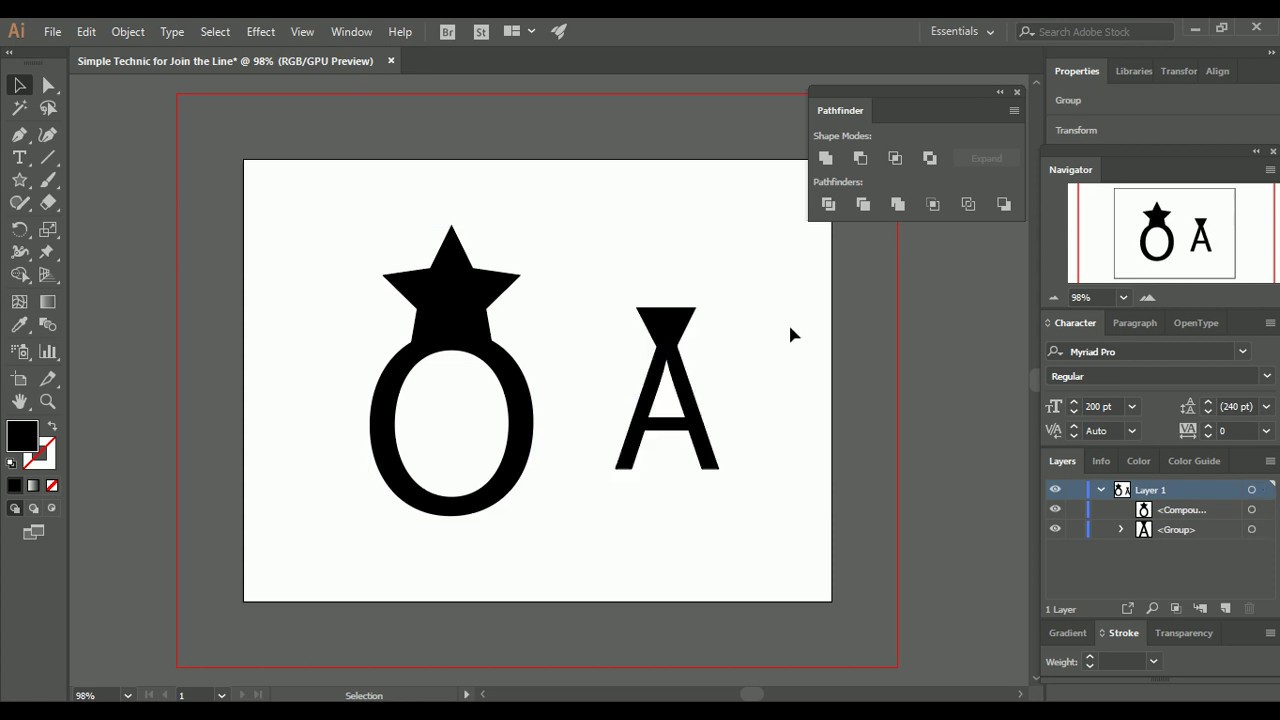Close the document tab

[391, 61]
